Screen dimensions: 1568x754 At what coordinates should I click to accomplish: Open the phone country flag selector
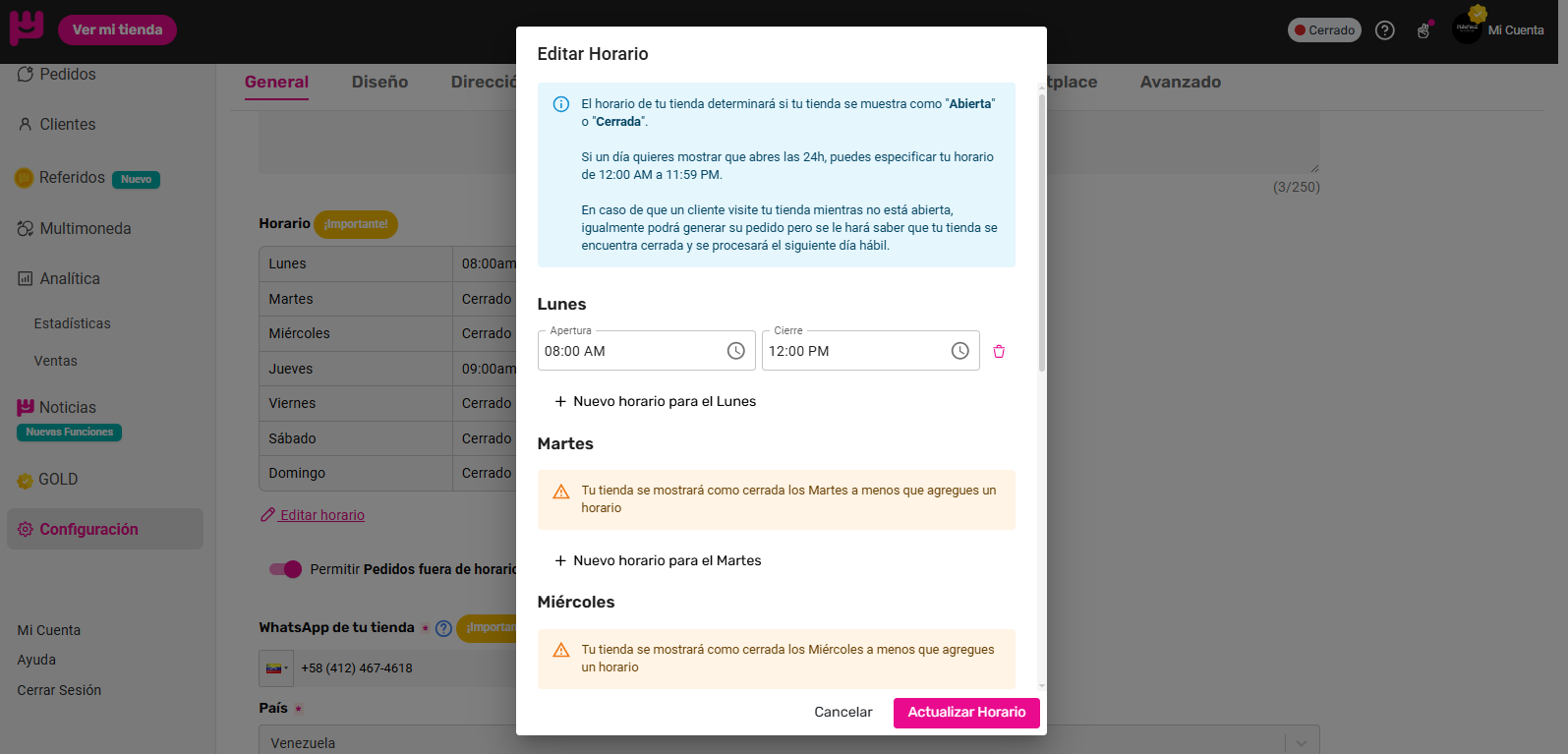(275, 668)
